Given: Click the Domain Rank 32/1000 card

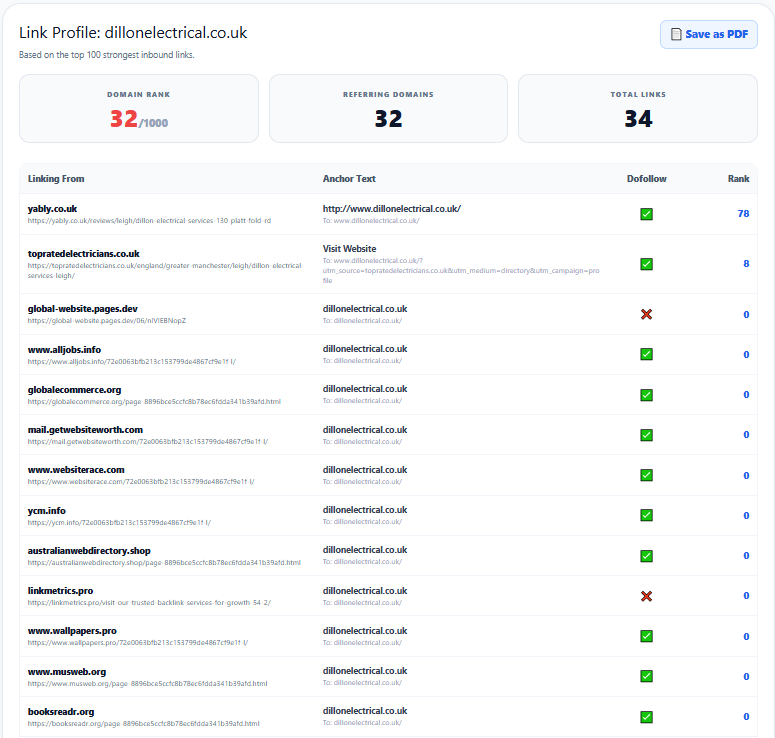Looking at the screenshot, I should pyautogui.click(x=139, y=109).
